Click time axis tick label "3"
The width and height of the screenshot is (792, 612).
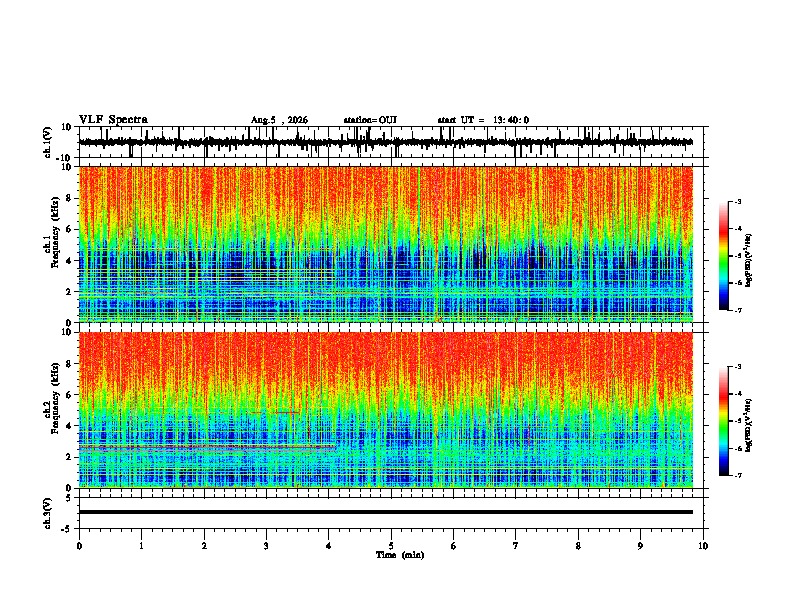click(266, 546)
